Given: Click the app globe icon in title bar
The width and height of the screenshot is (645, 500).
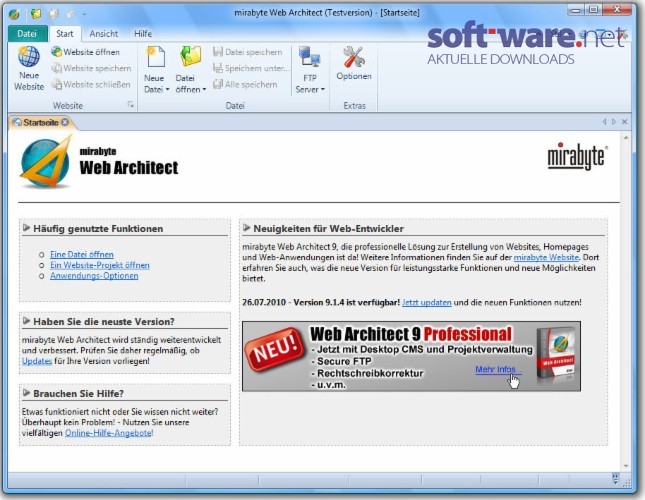Looking at the screenshot, I should click(14, 15).
